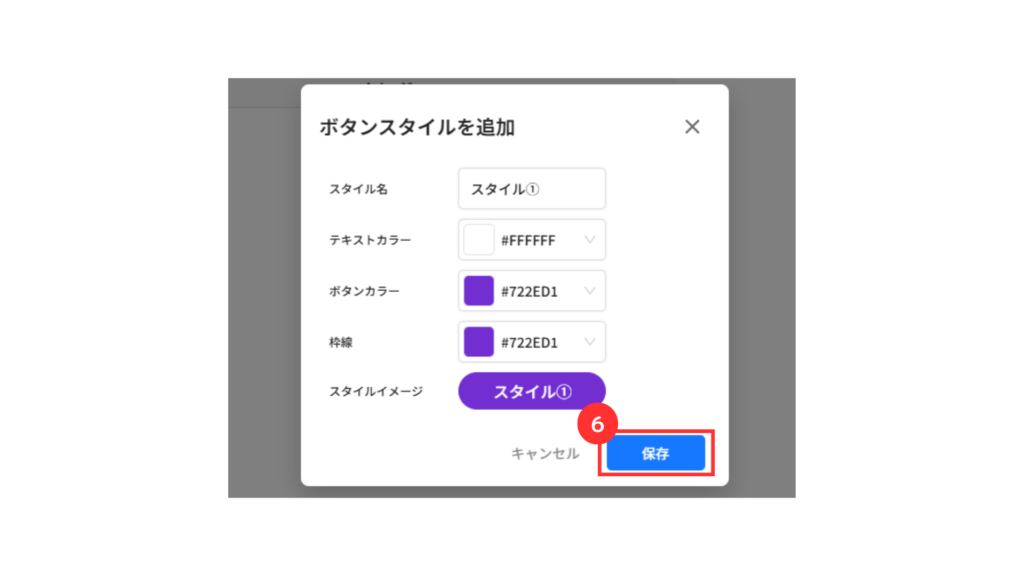Click the スタイルイメージ label
Screen dimensions: 1024x576
click(376, 391)
